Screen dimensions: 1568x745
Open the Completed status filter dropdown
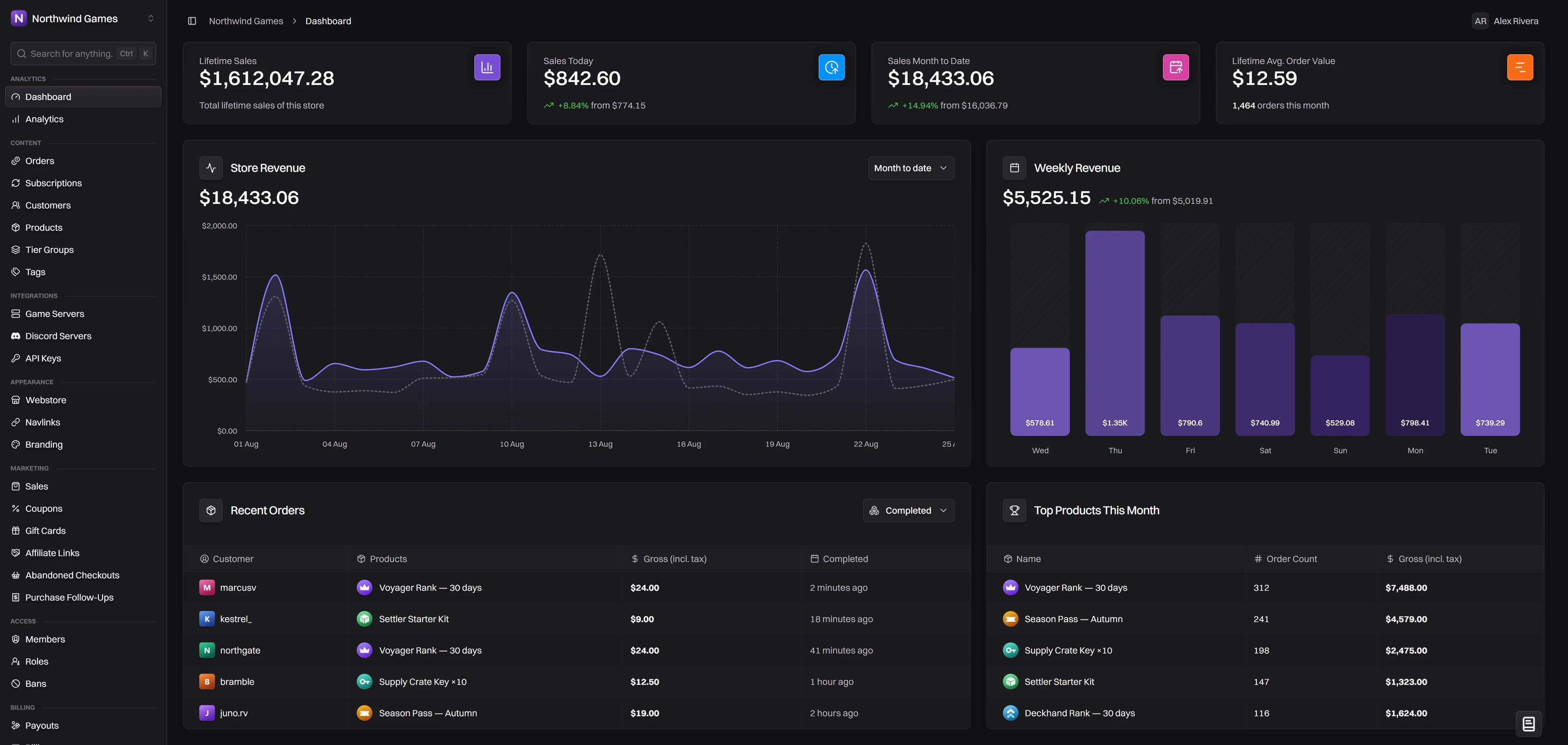(908, 510)
